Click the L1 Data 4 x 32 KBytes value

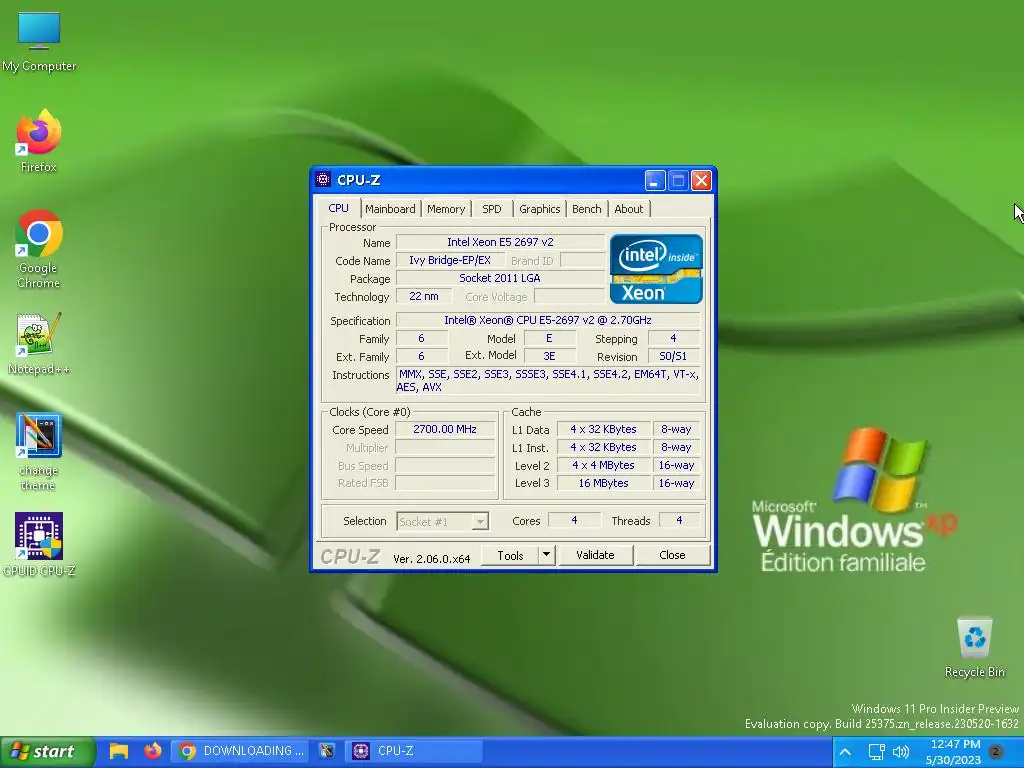point(603,429)
